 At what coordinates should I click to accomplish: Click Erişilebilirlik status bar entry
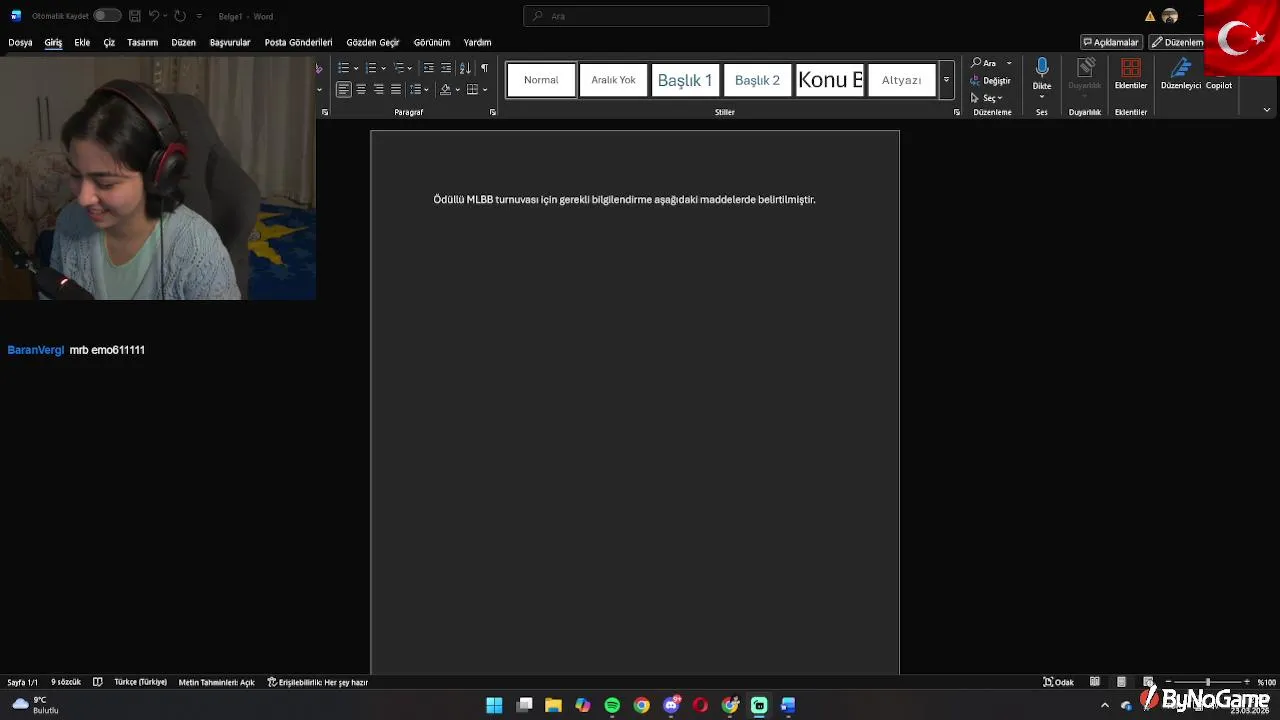click(x=318, y=682)
